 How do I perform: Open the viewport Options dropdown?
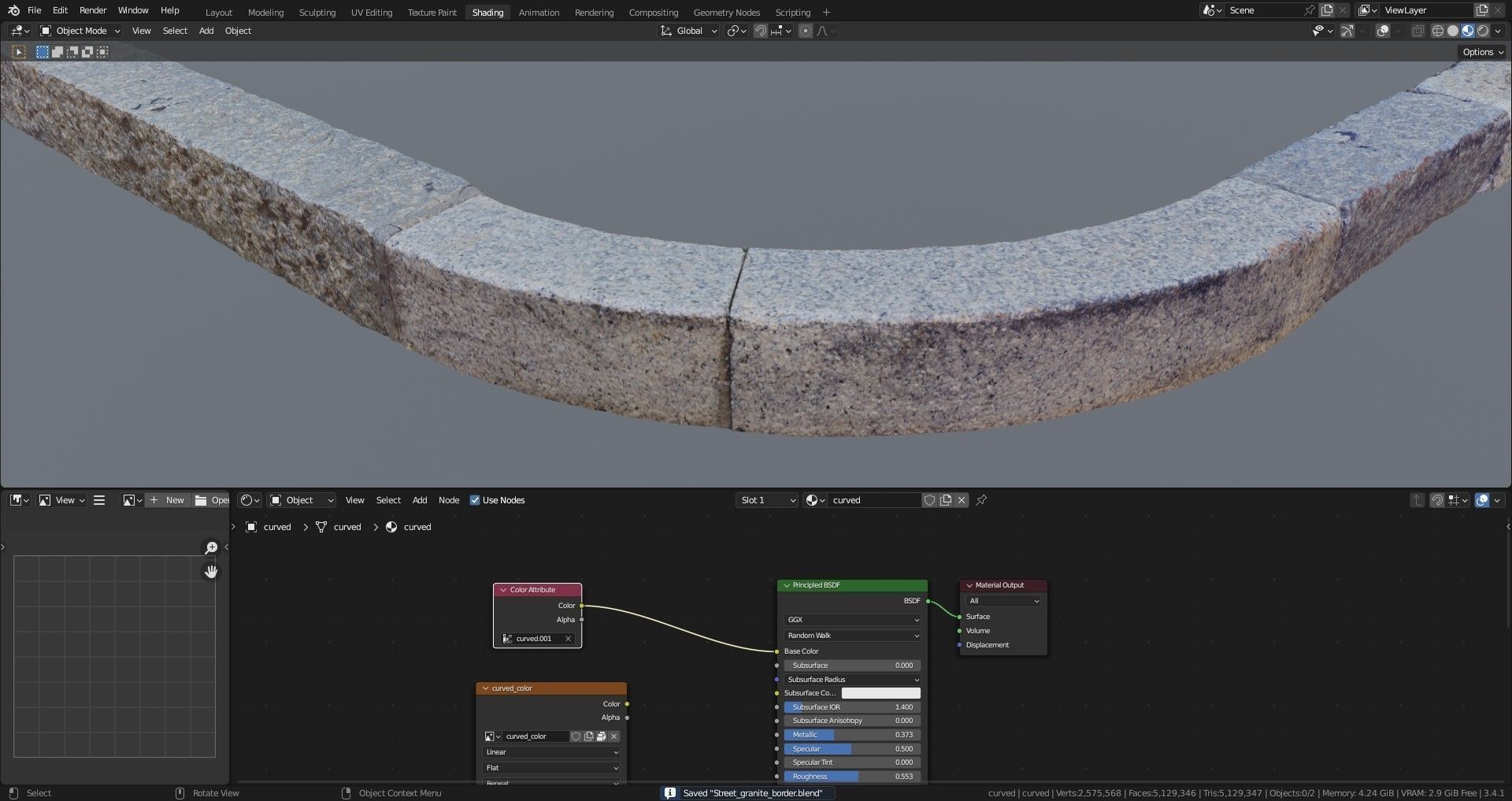coord(1483,52)
